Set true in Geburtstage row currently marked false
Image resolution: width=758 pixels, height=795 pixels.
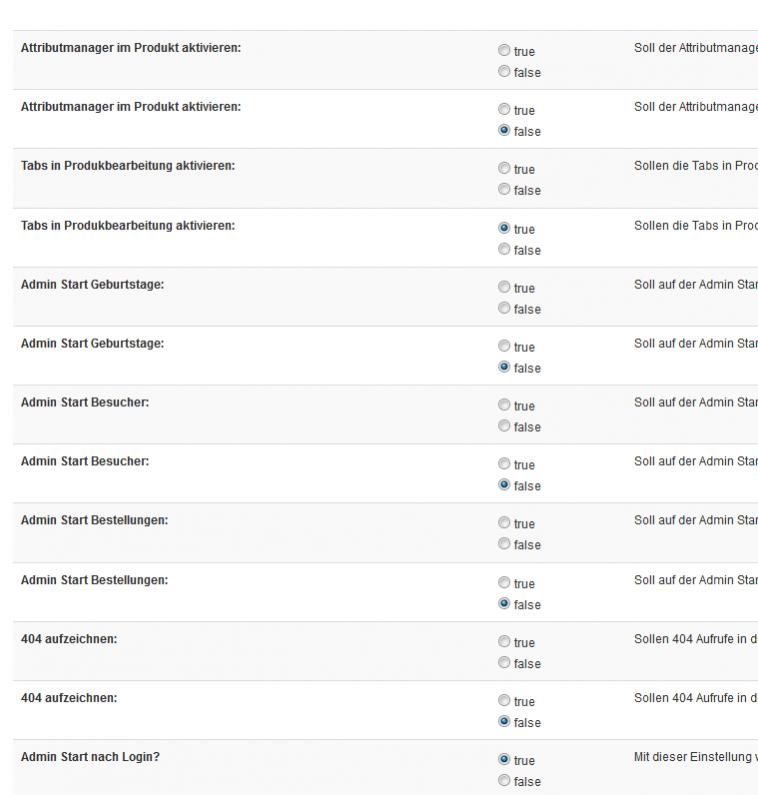click(504, 347)
